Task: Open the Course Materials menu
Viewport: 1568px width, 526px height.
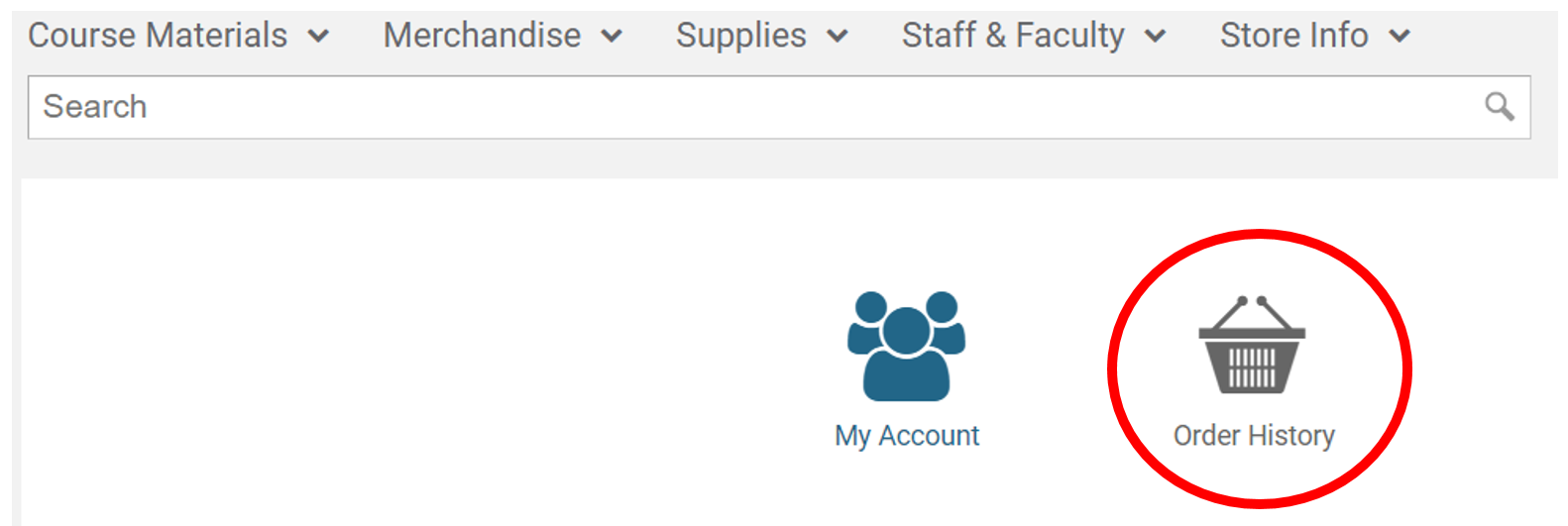Action: point(178,36)
